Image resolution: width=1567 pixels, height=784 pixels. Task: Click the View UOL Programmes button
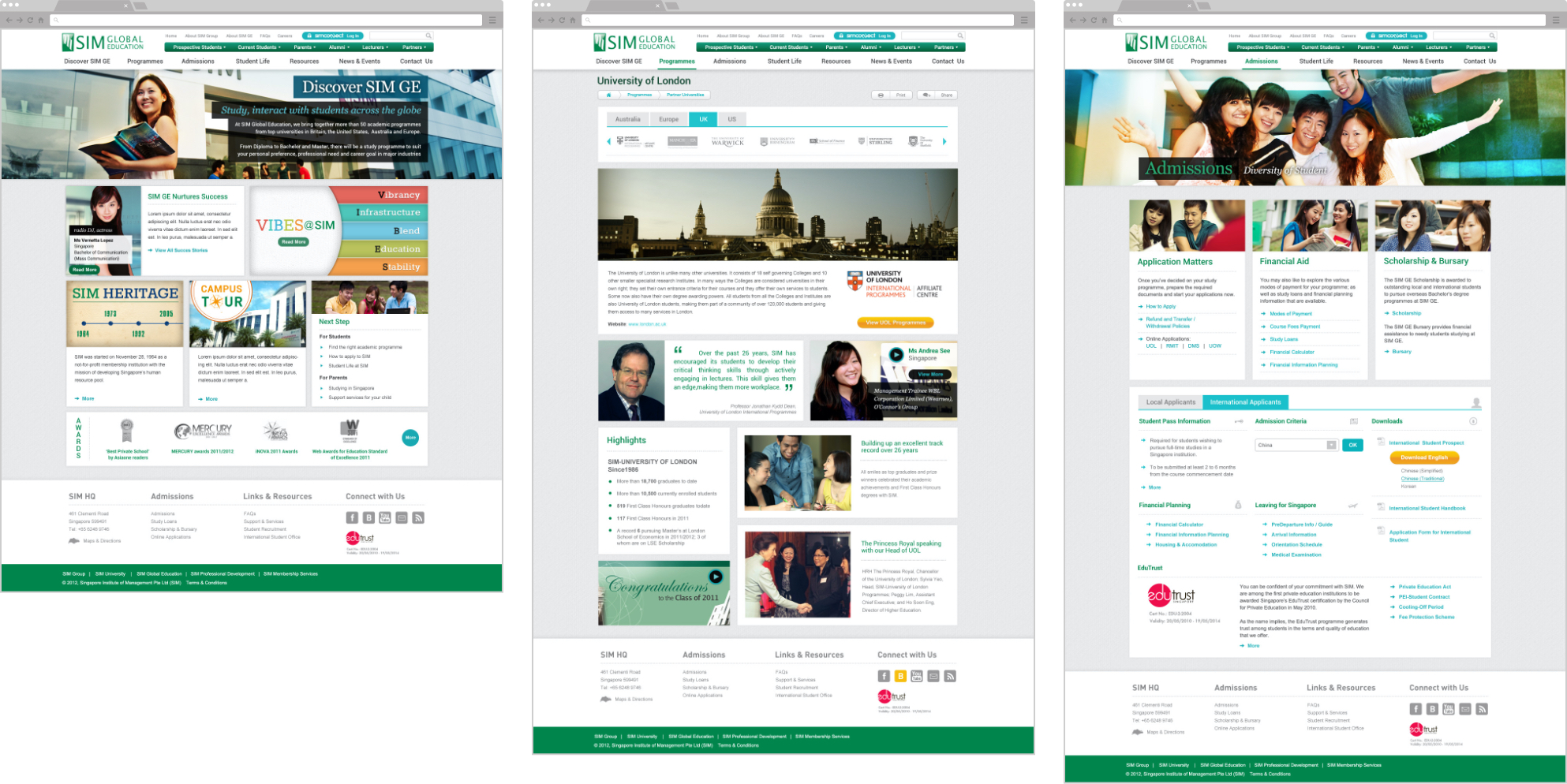896,323
